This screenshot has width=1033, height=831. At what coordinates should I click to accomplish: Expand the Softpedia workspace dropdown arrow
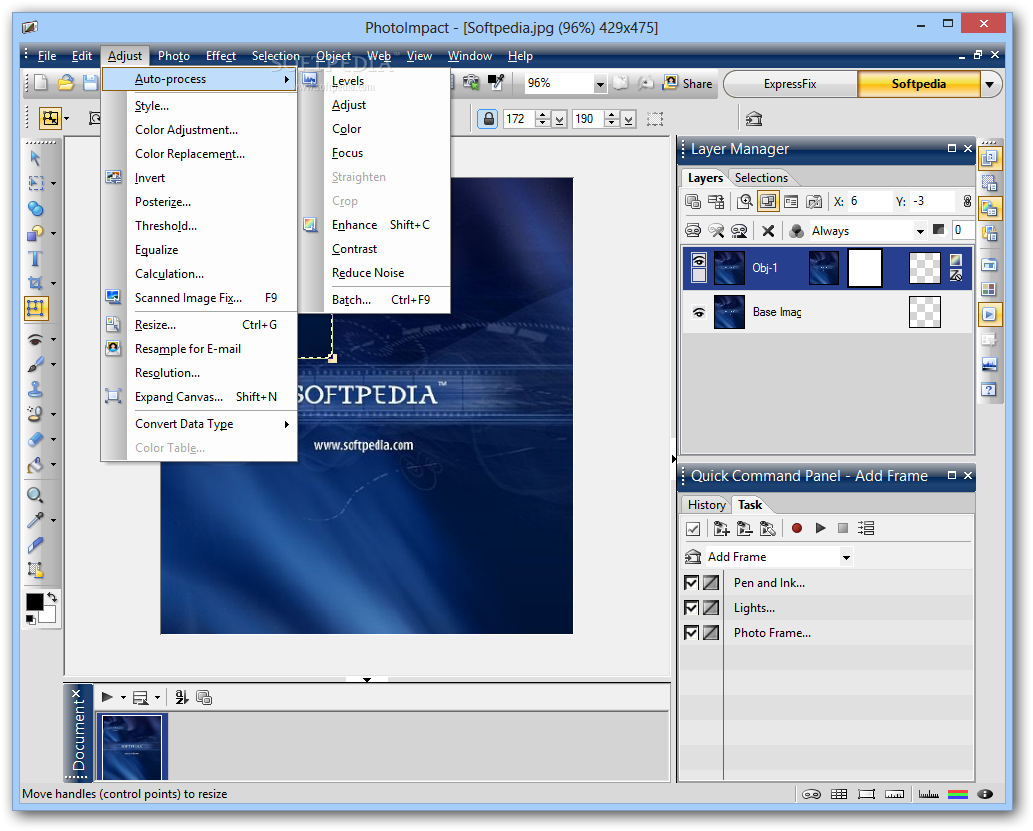[989, 84]
